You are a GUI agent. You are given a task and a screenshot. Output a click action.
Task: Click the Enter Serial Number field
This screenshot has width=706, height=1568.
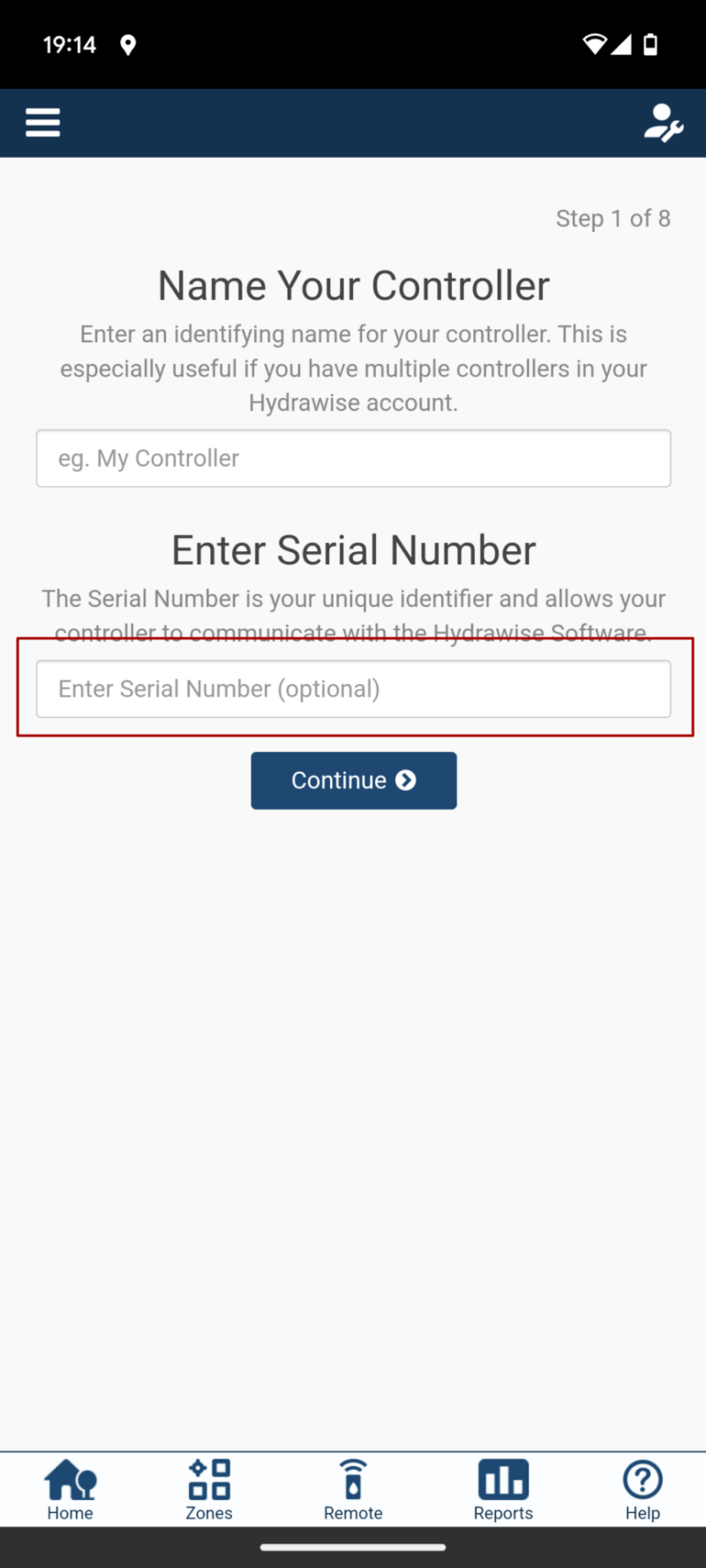click(x=353, y=689)
